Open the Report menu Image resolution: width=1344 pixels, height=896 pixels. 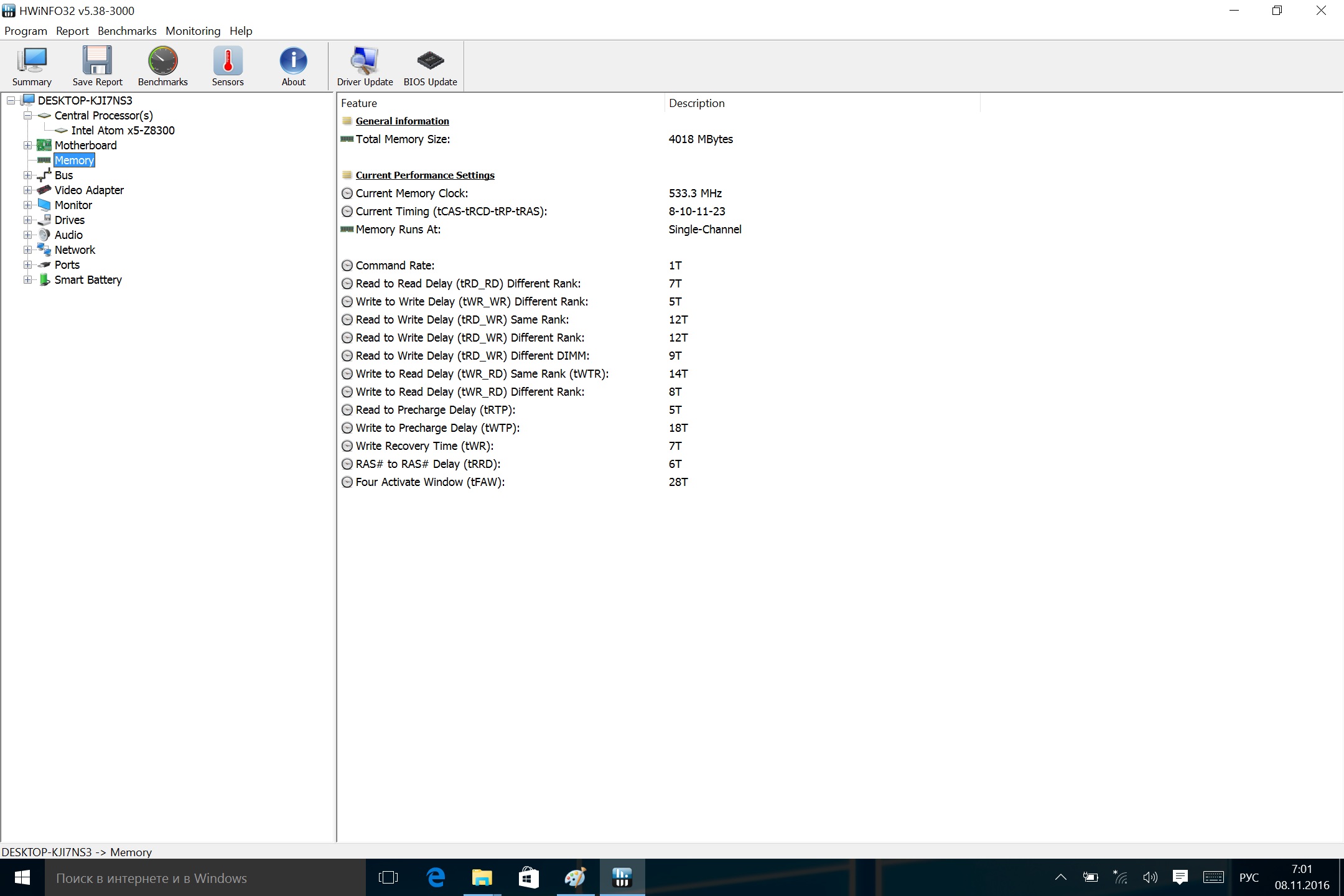click(x=72, y=31)
